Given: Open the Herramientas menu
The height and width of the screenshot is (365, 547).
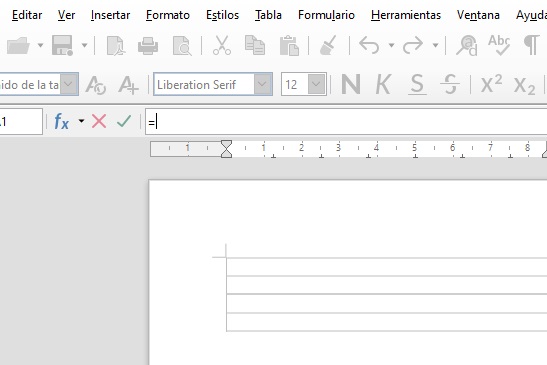Looking at the screenshot, I should (406, 15).
